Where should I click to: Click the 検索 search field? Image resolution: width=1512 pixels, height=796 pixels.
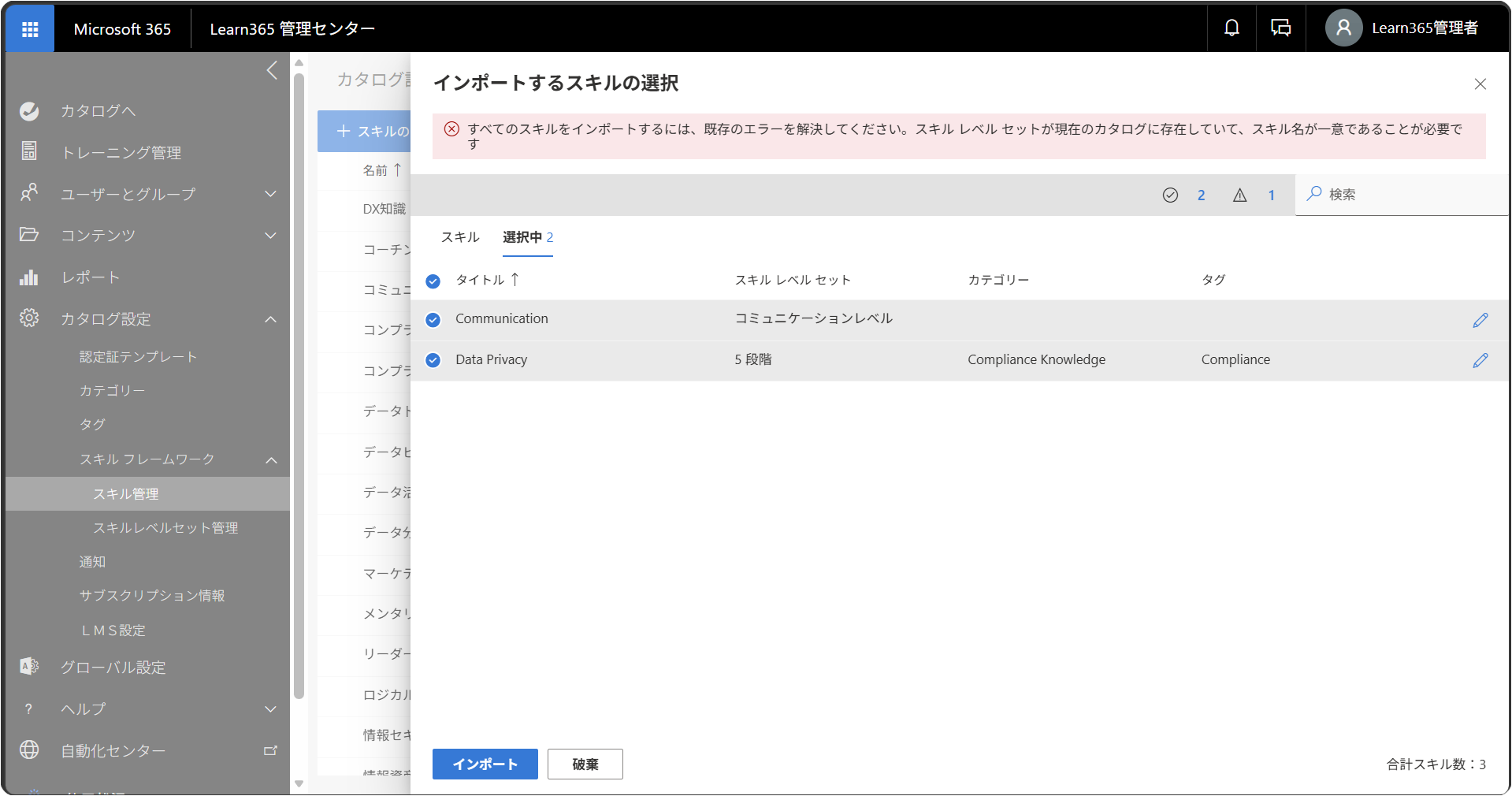point(1402,195)
